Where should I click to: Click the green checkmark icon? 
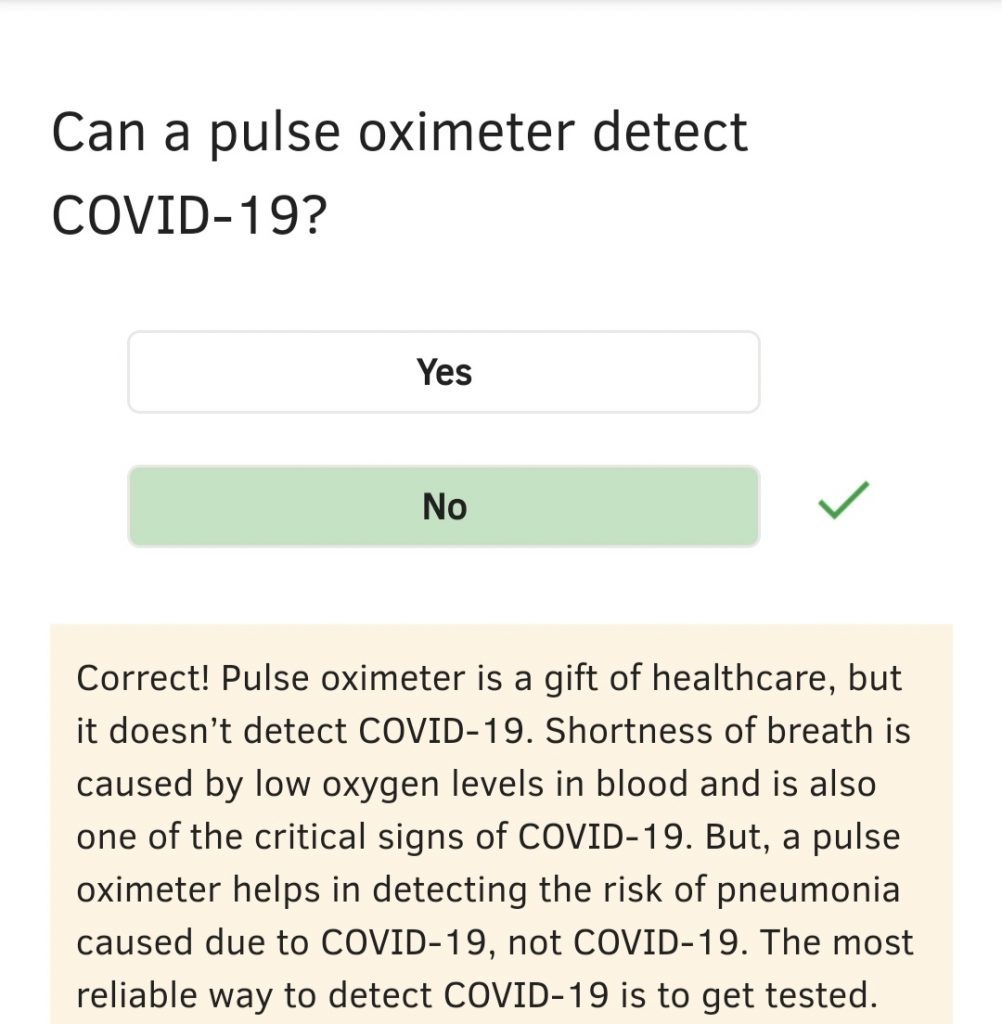[x=843, y=500]
